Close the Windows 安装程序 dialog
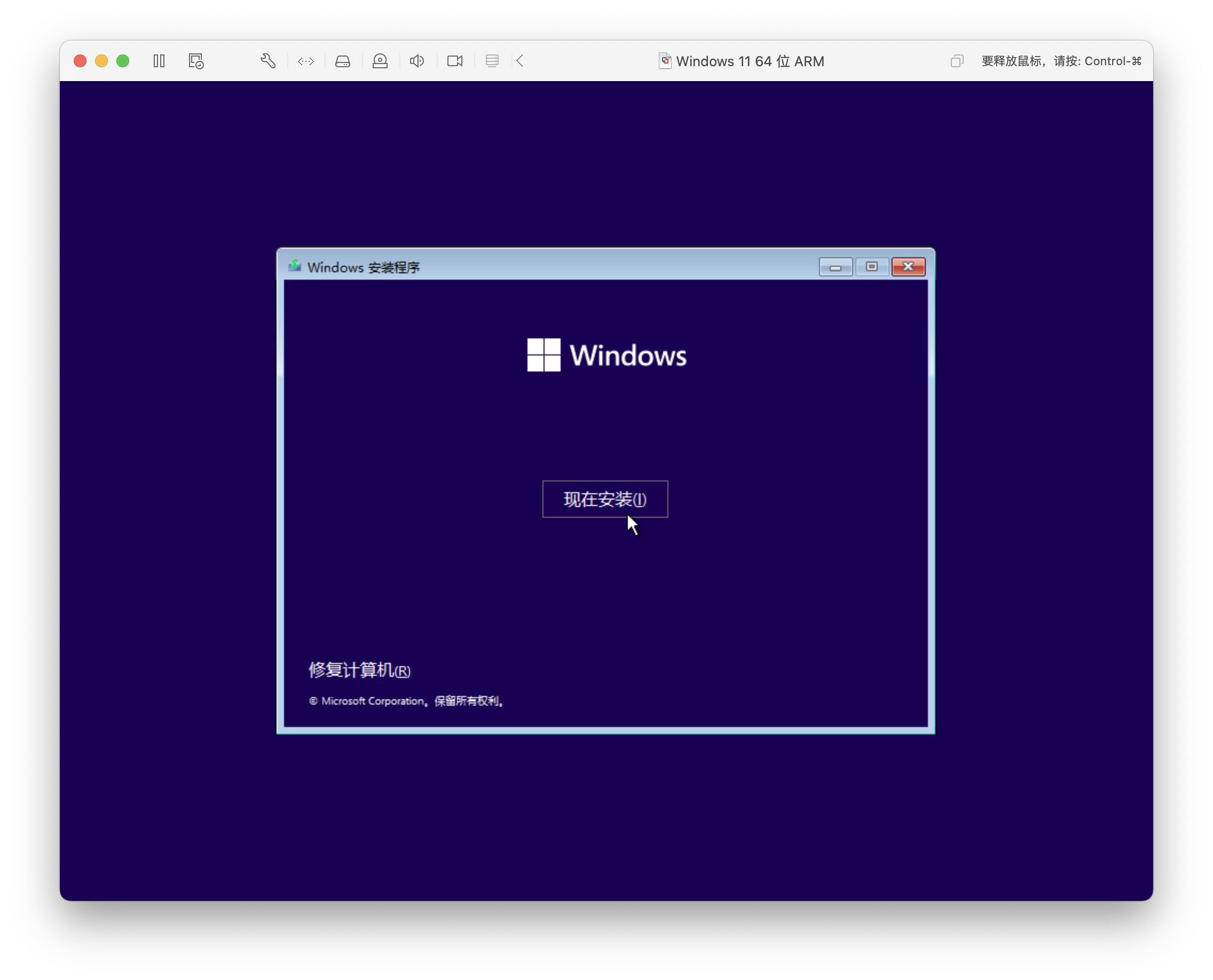The height and width of the screenshot is (980, 1213). [908, 267]
